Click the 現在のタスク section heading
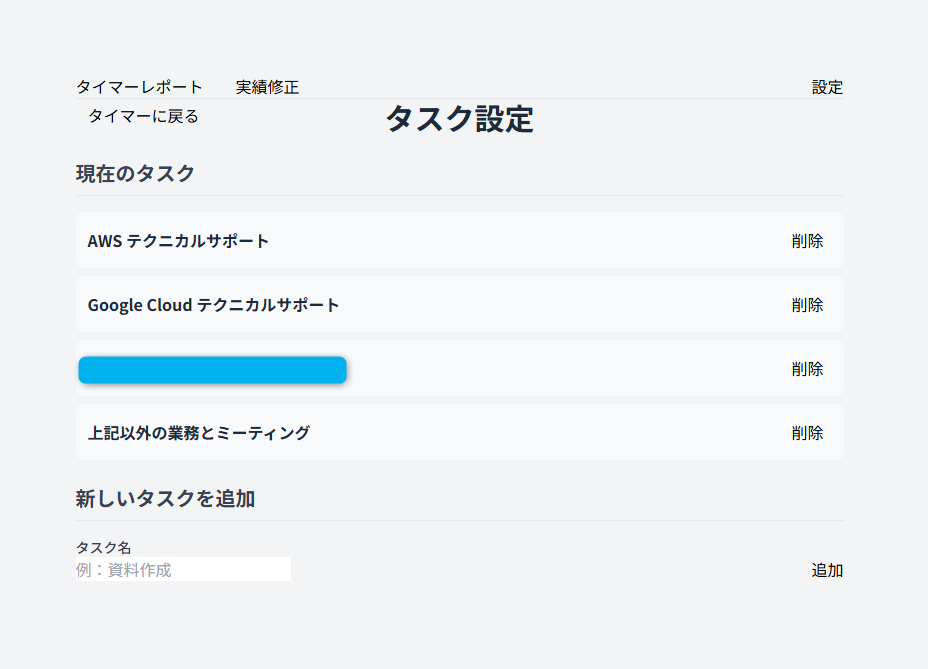928x669 pixels. (x=135, y=173)
